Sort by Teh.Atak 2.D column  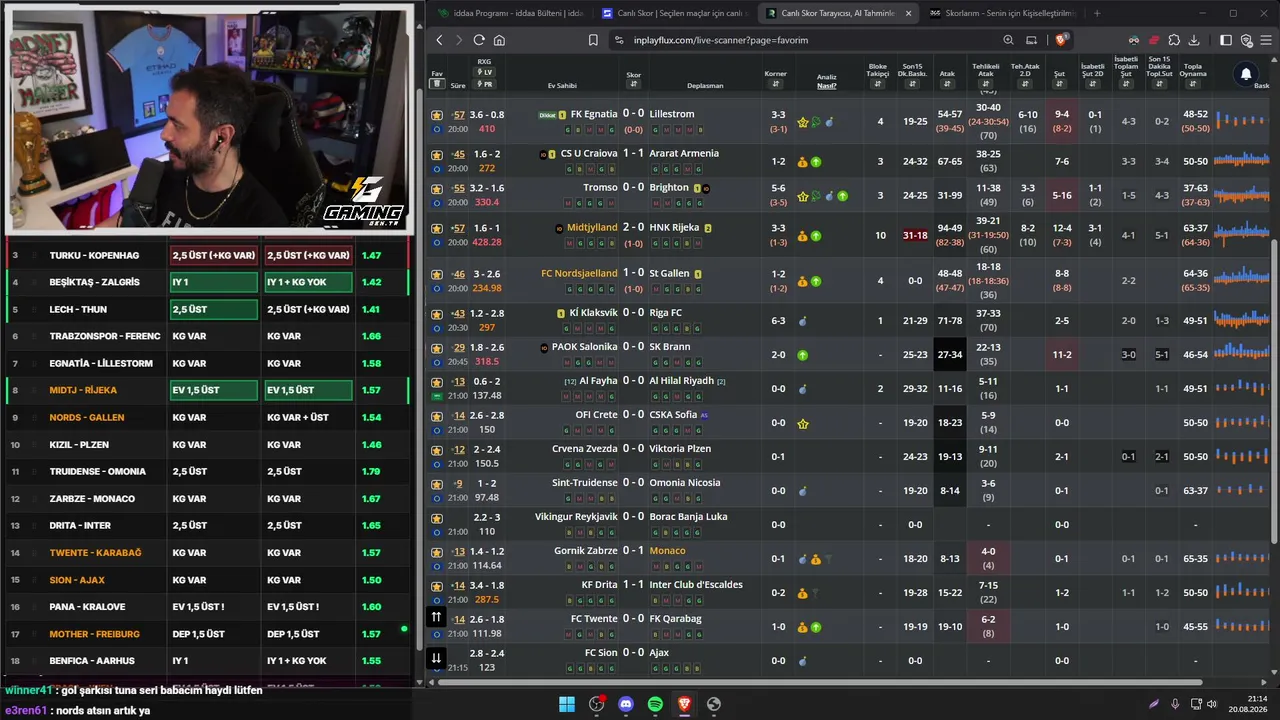pyautogui.click(x=1025, y=85)
